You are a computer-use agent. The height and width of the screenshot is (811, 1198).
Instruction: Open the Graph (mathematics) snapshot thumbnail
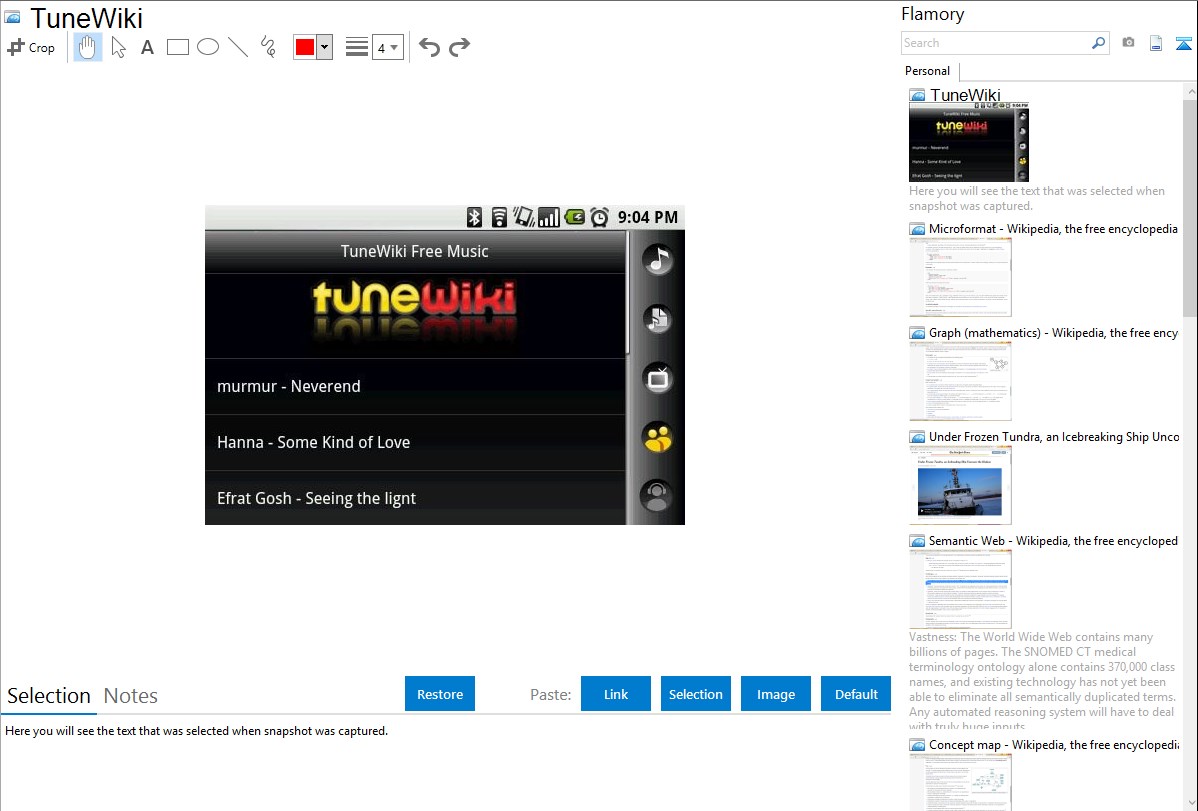(x=960, y=381)
